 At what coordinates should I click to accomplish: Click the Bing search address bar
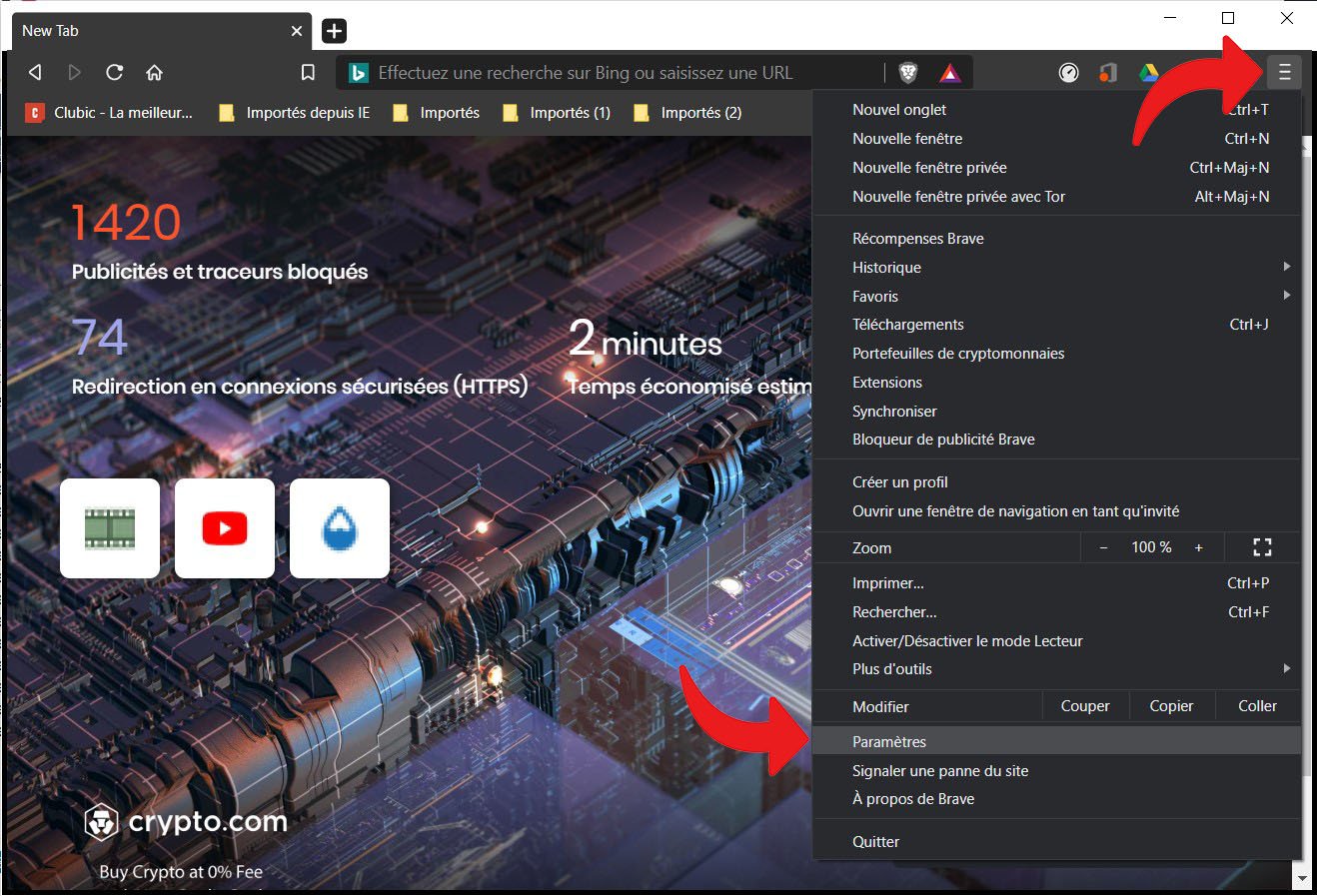point(620,73)
